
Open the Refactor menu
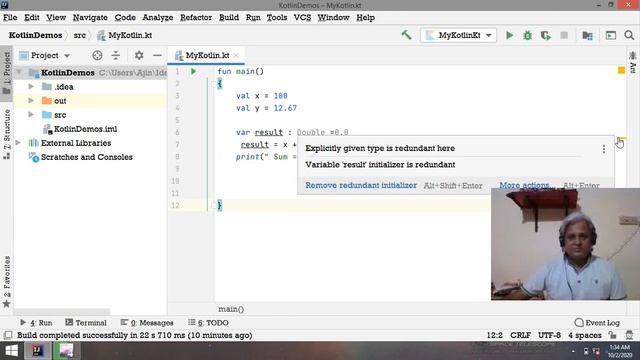click(x=196, y=18)
